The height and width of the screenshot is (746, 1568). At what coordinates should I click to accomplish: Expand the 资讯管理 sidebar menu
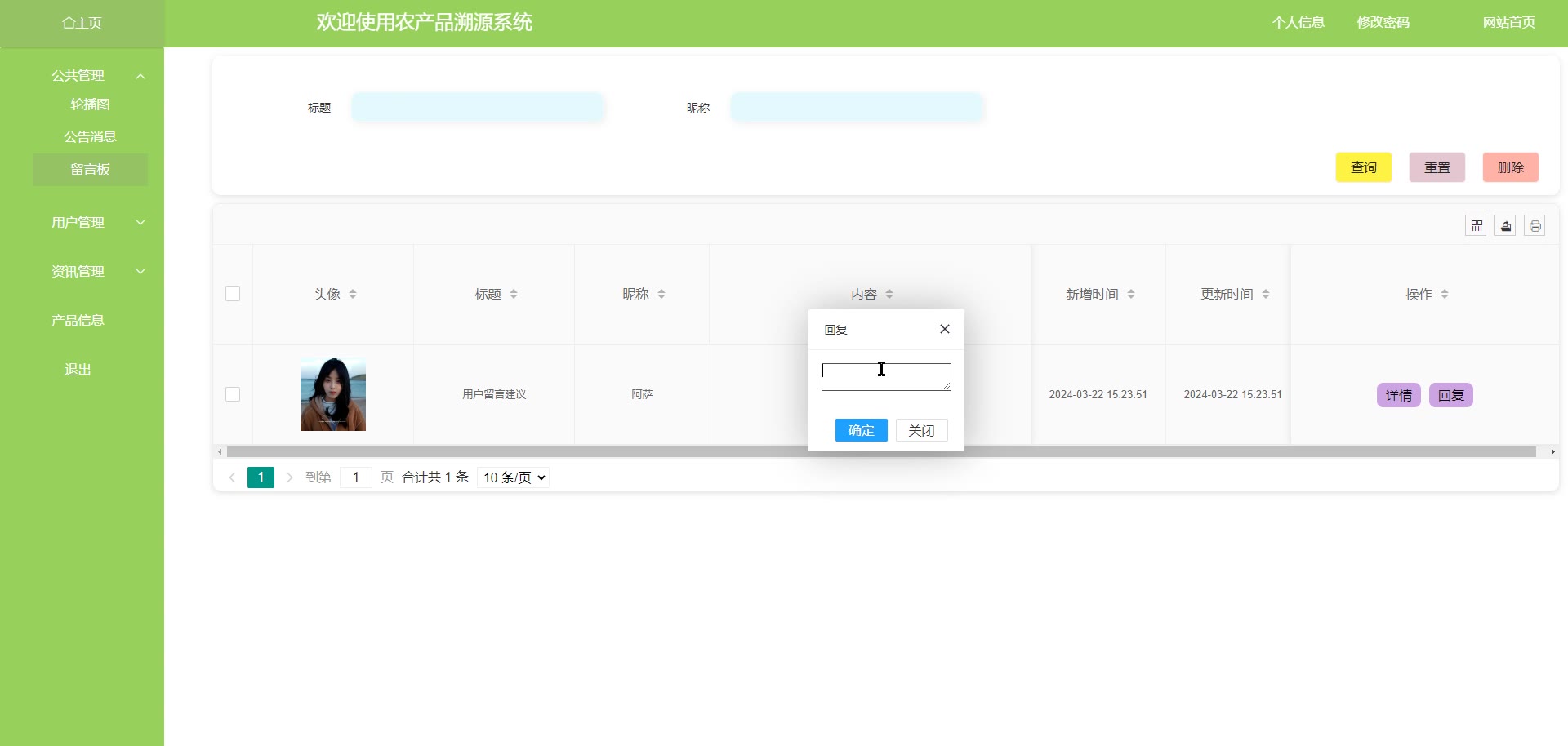[140, 271]
